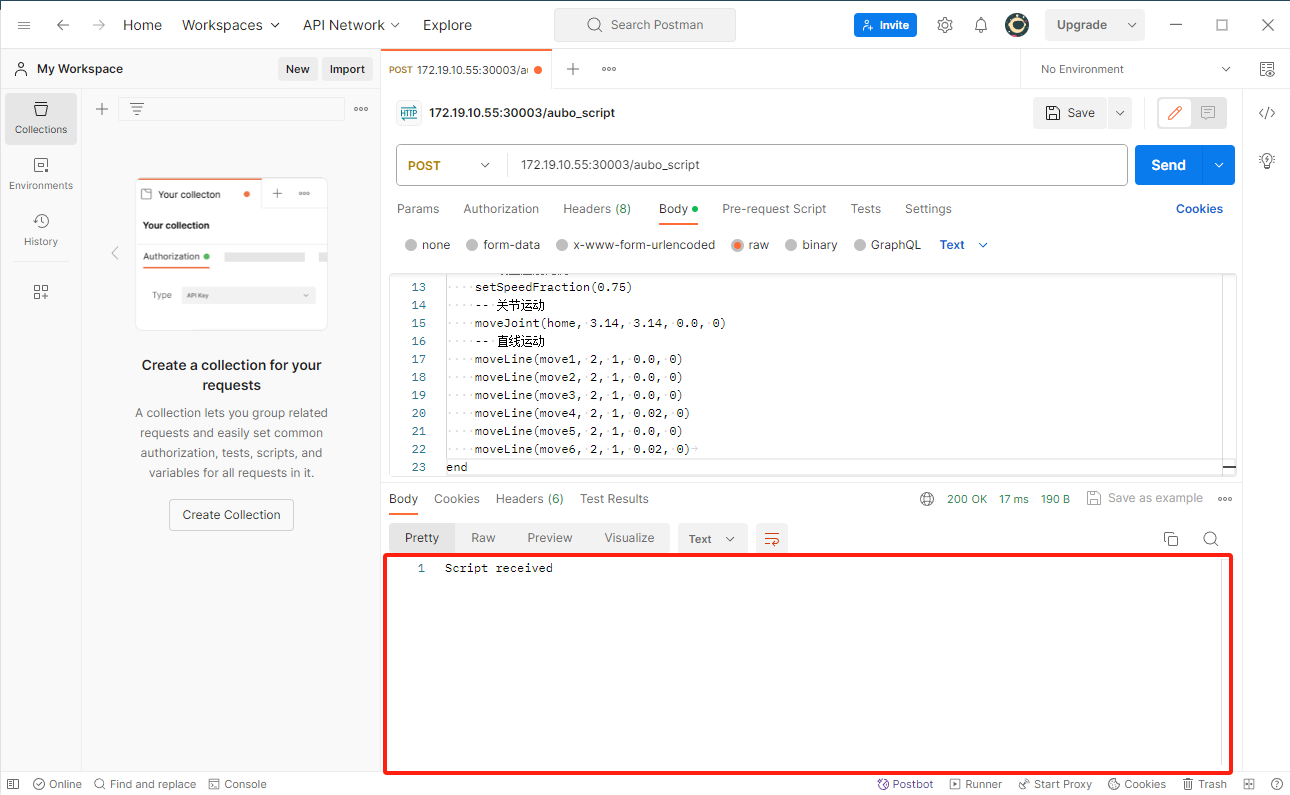
Task: Open tab options three dots
Action: pyautogui.click(x=609, y=69)
